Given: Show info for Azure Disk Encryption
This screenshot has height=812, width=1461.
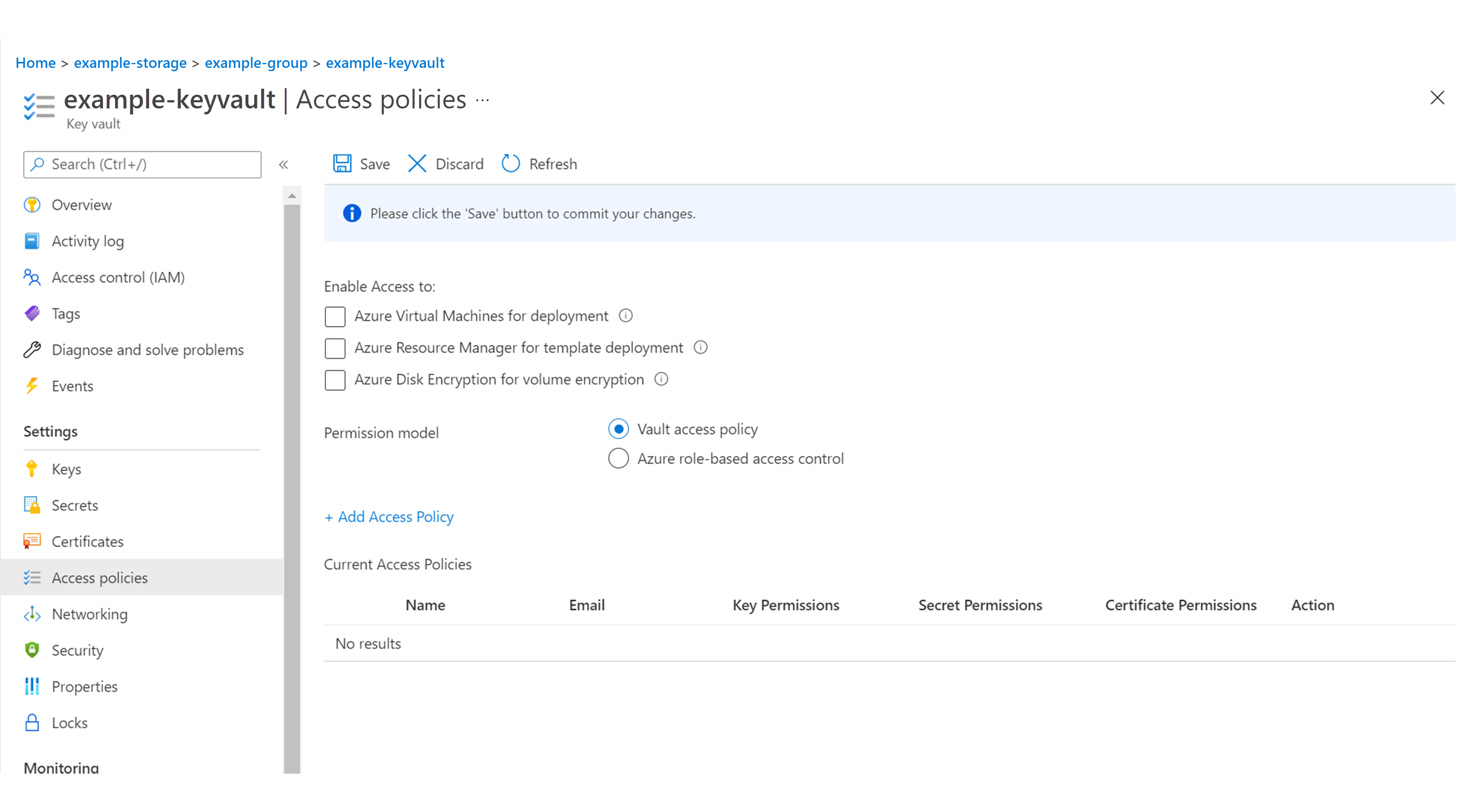Looking at the screenshot, I should [x=661, y=379].
